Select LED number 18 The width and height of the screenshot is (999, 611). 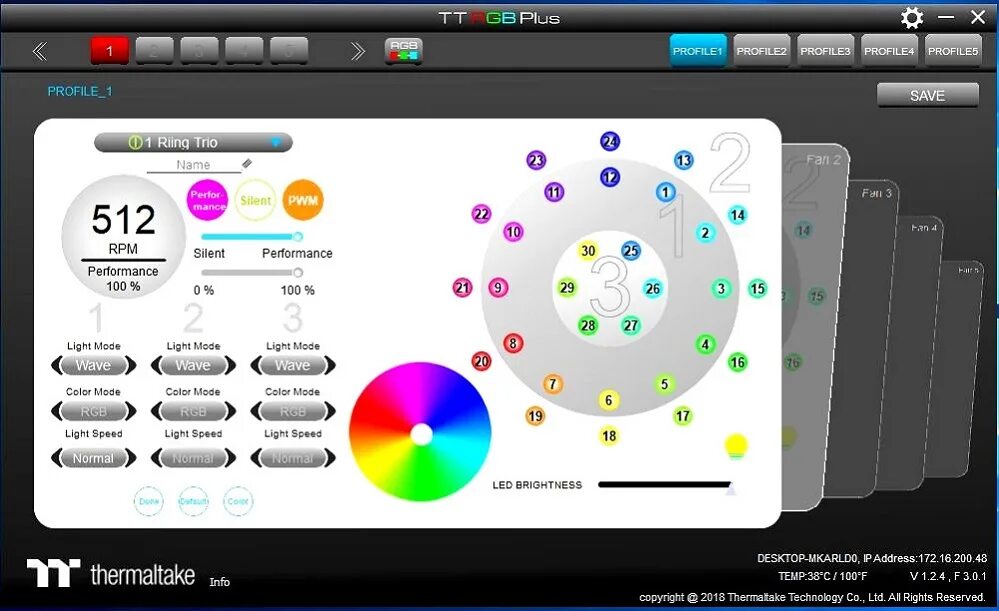click(609, 436)
